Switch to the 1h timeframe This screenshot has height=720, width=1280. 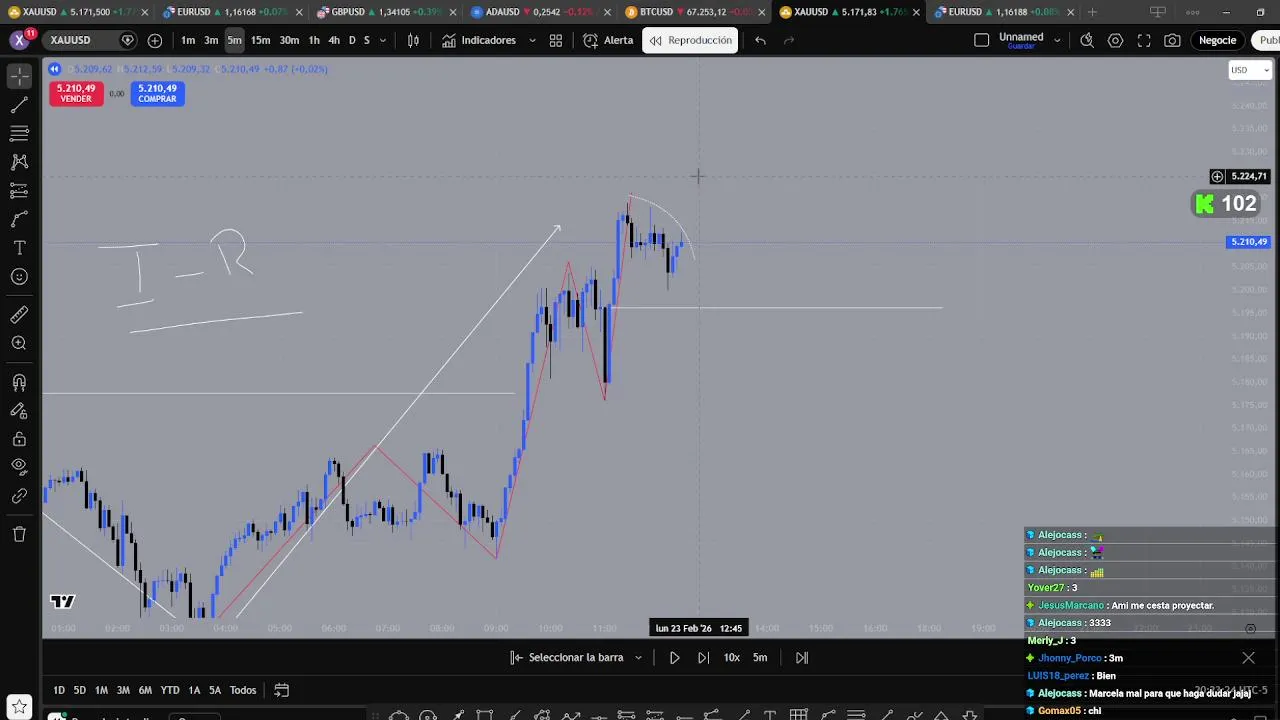(x=314, y=40)
